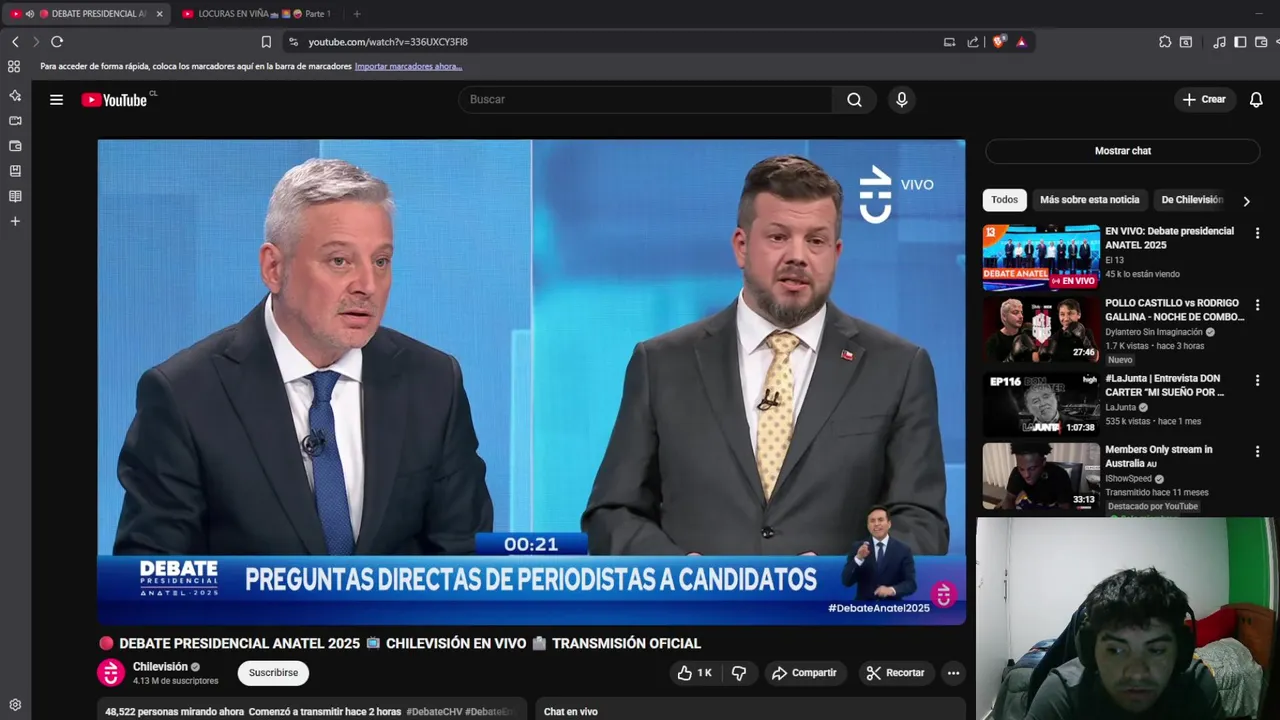Image resolution: width=1280 pixels, height=720 pixels.
Task: Open new browser tab
Action: (x=357, y=14)
